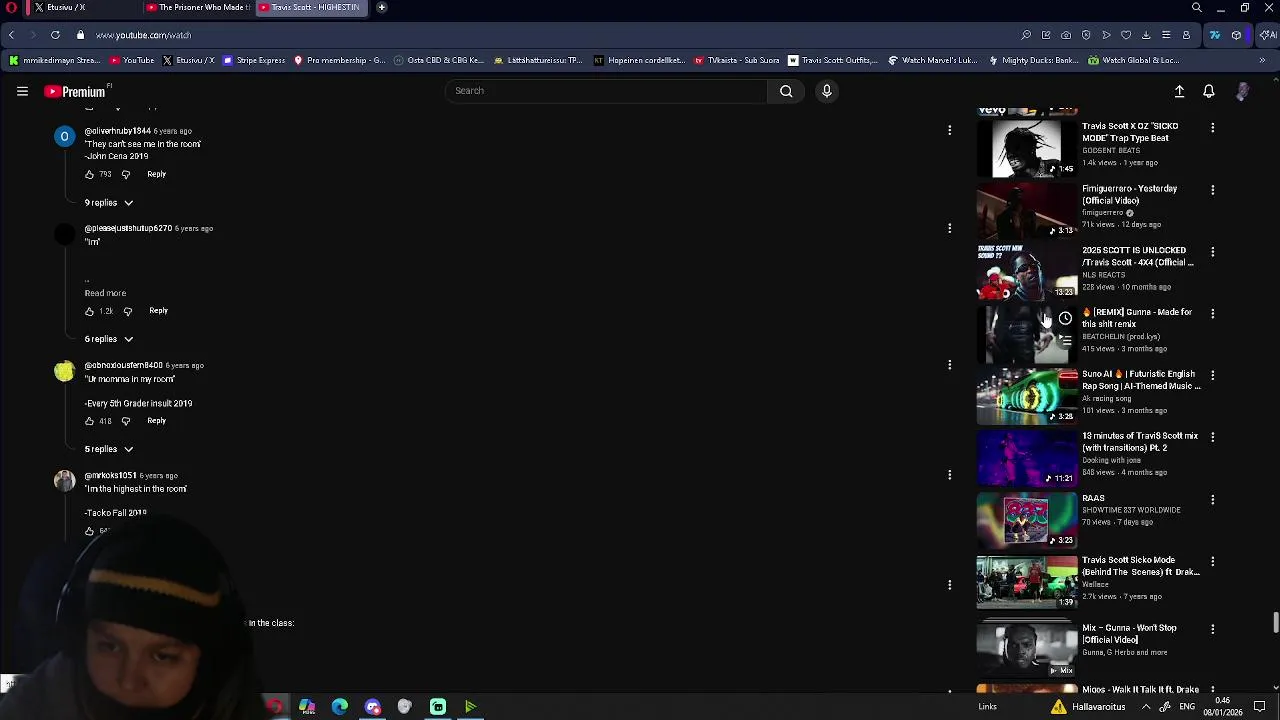
Task: Reload the page in browser toolbar
Action: [55, 35]
